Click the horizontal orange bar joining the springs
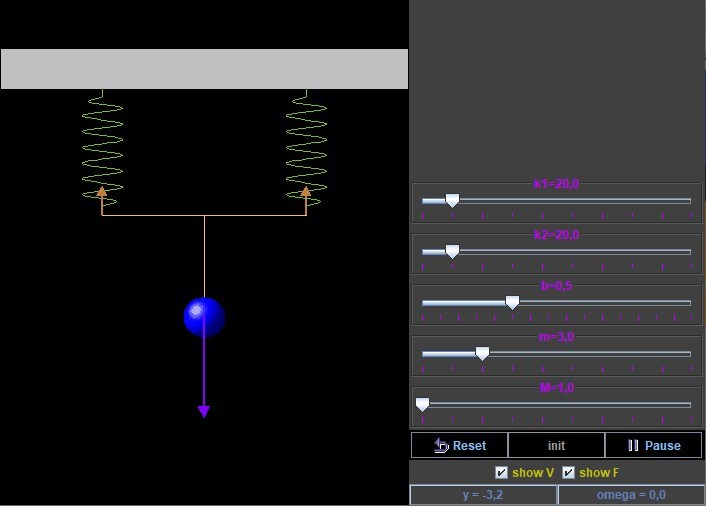This screenshot has width=706, height=506. pos(204,215)
